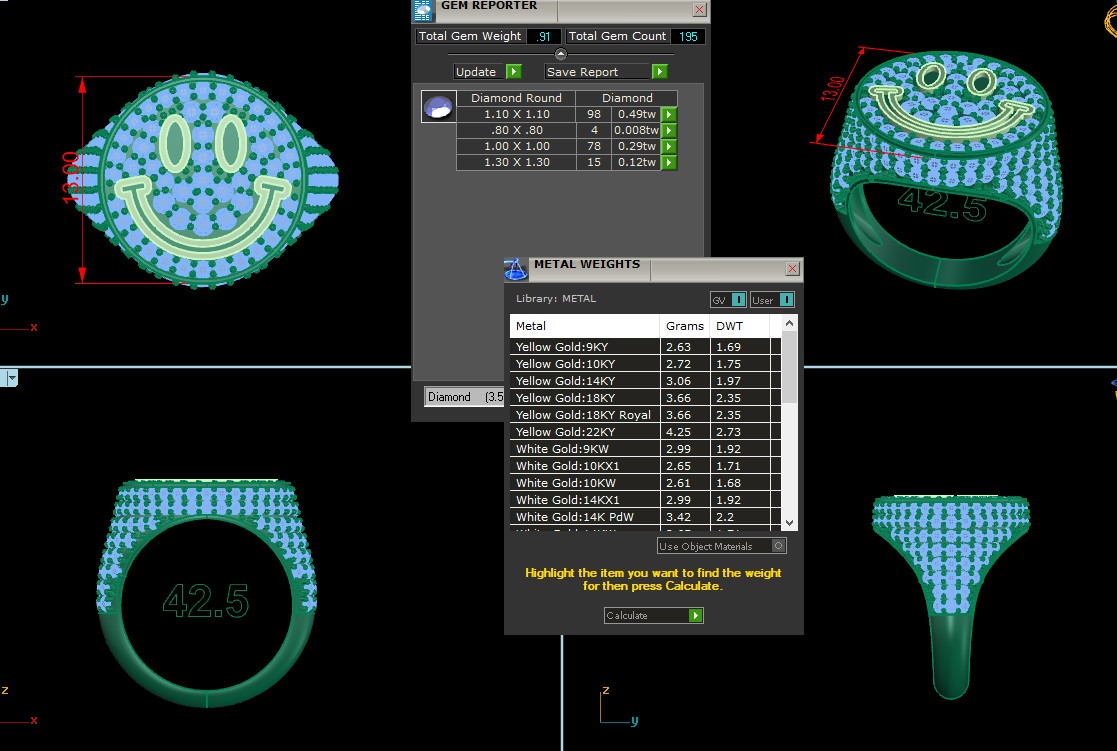Click the Metal Weights panel icon
1117x751 pixels.
[516, 269]
